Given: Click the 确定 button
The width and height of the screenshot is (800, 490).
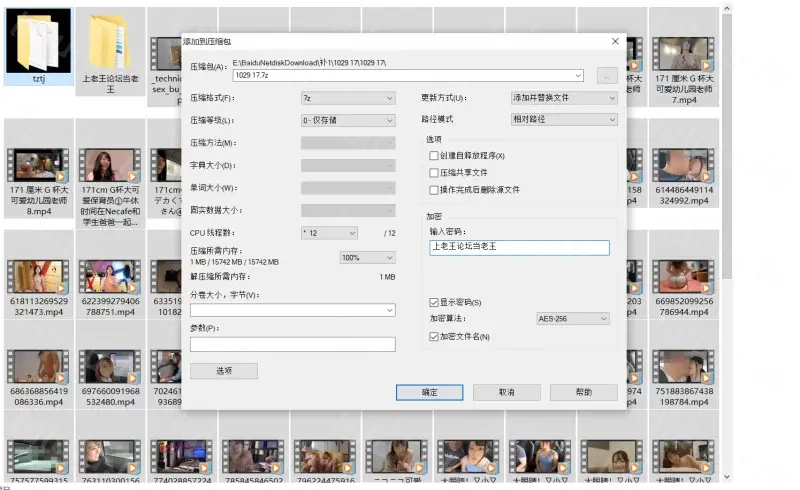Looking at the screenshot, I should pos(429,392).
